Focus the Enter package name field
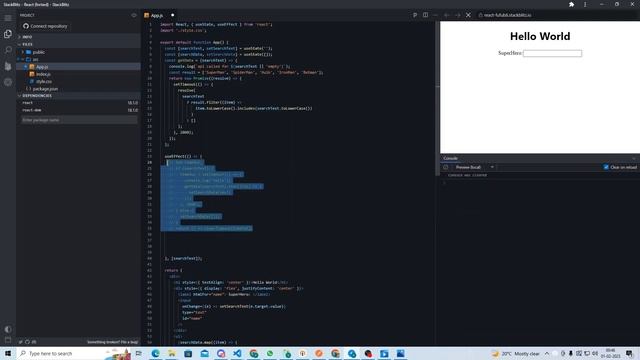 [x=79, y=120]
